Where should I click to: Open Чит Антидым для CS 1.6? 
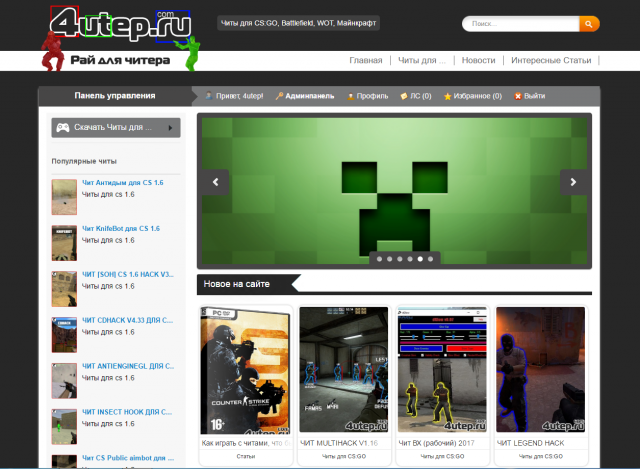122,182
